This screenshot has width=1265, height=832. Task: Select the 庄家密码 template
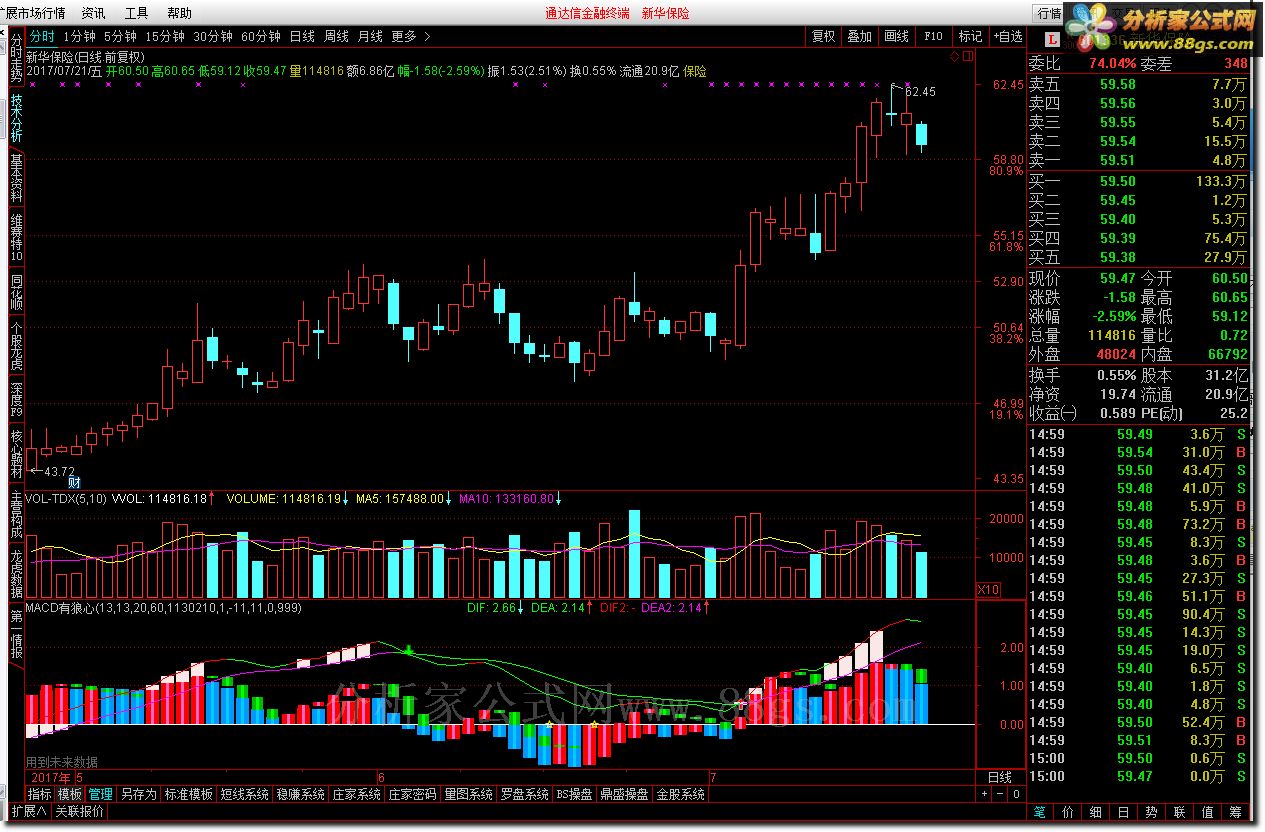click(413, 794)
